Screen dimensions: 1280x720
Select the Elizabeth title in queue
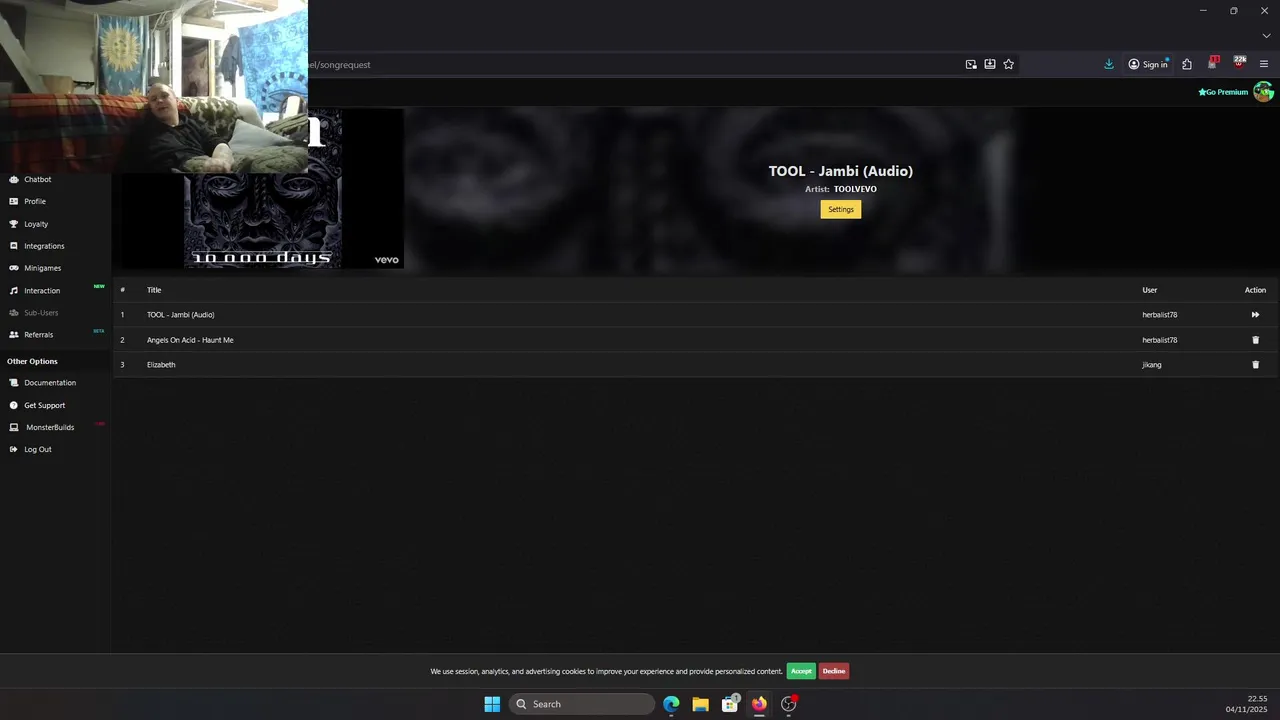point(161,365)
